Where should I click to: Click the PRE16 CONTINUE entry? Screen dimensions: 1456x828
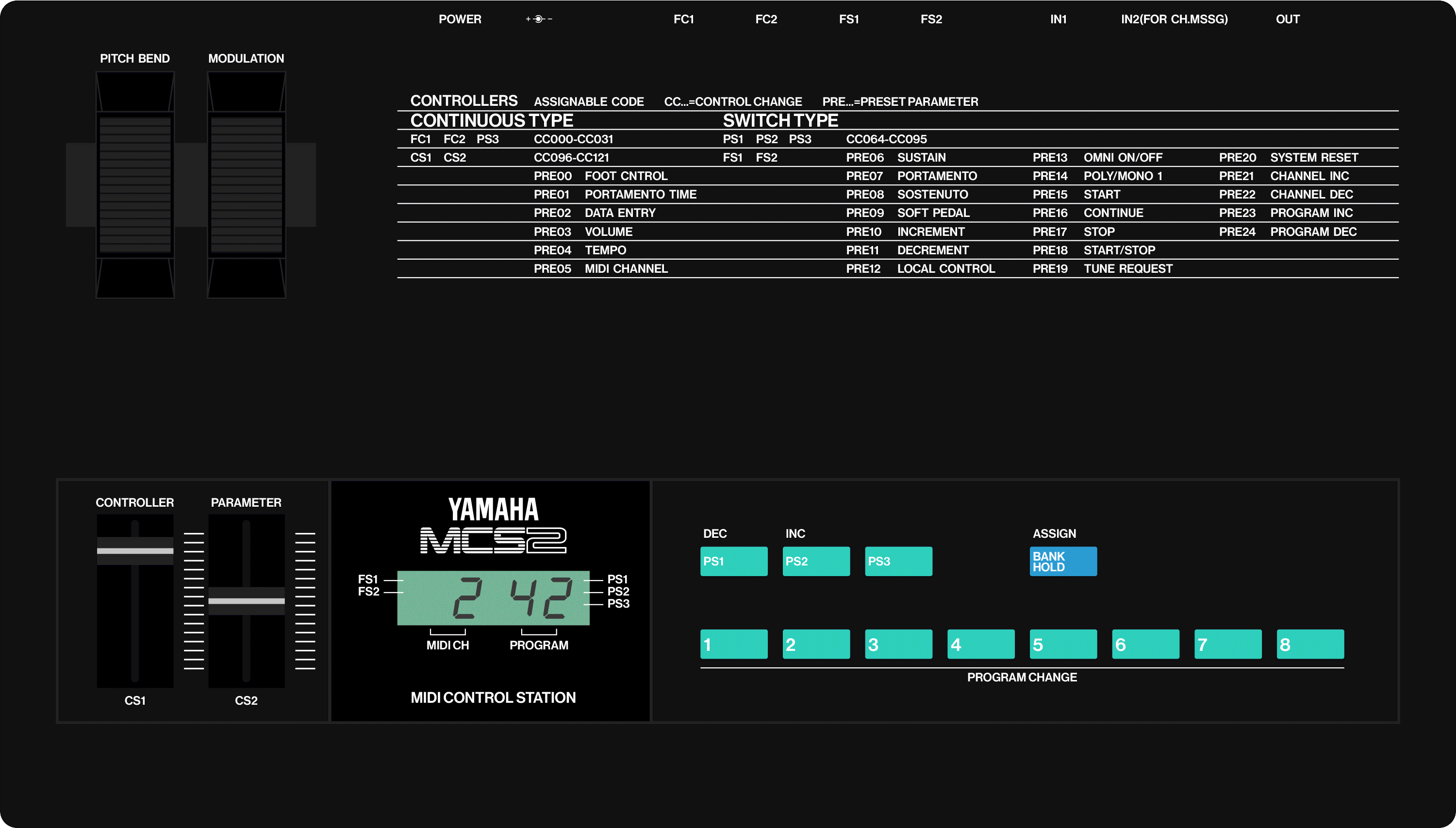point(1088,213)
